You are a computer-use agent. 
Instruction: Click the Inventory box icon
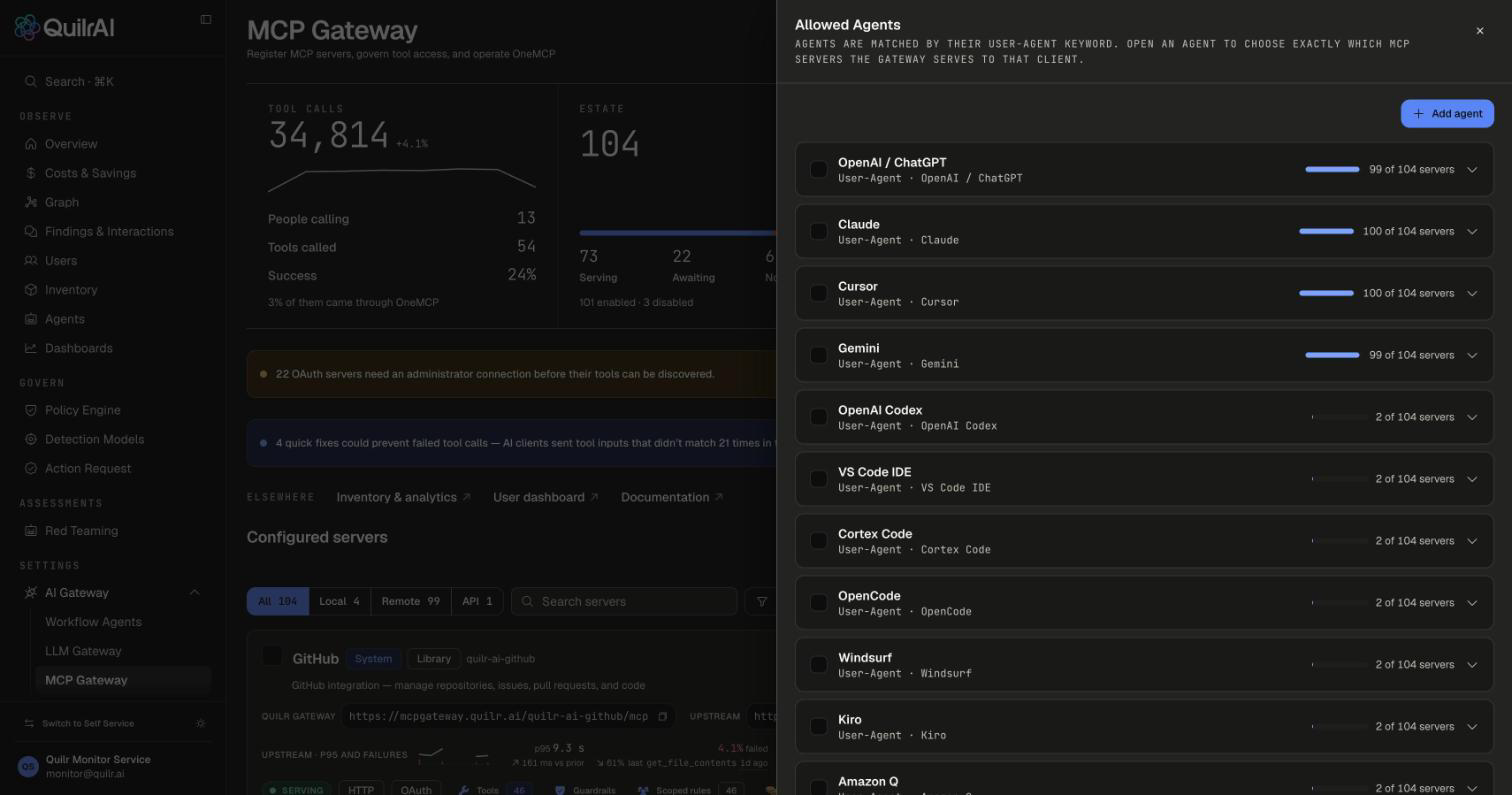pyautogui.click(x=31, y=290)
